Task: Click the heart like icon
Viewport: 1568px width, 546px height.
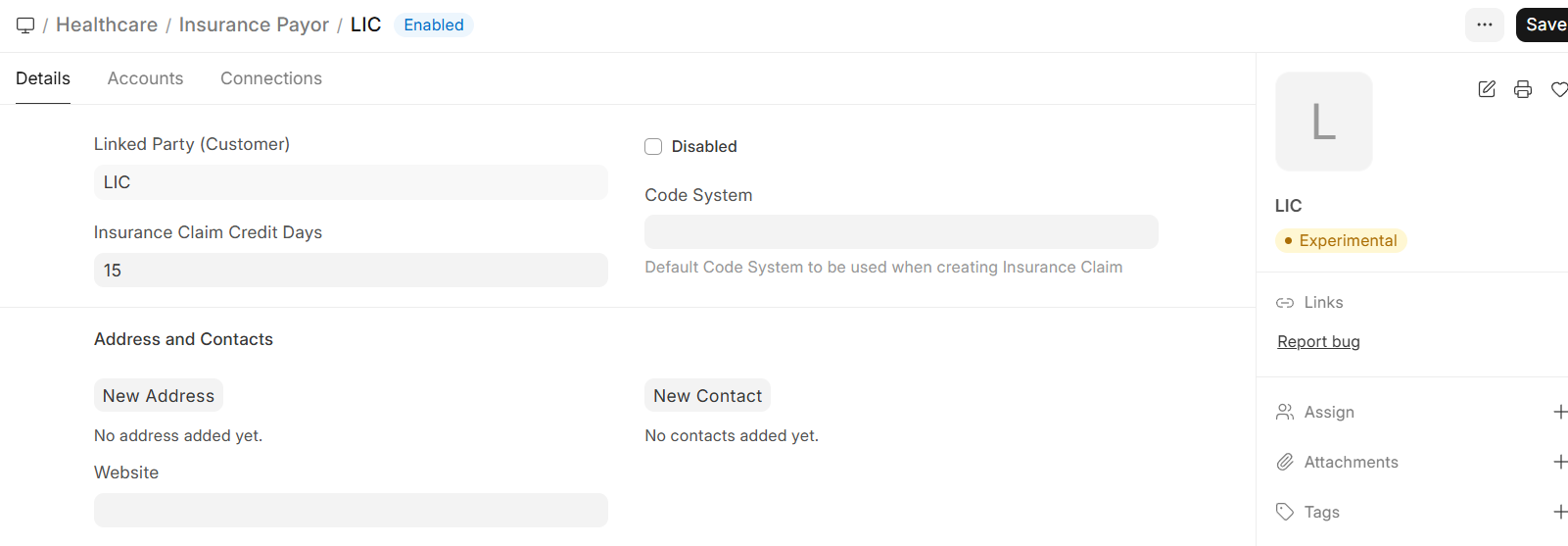Action: pos(1559,89)
